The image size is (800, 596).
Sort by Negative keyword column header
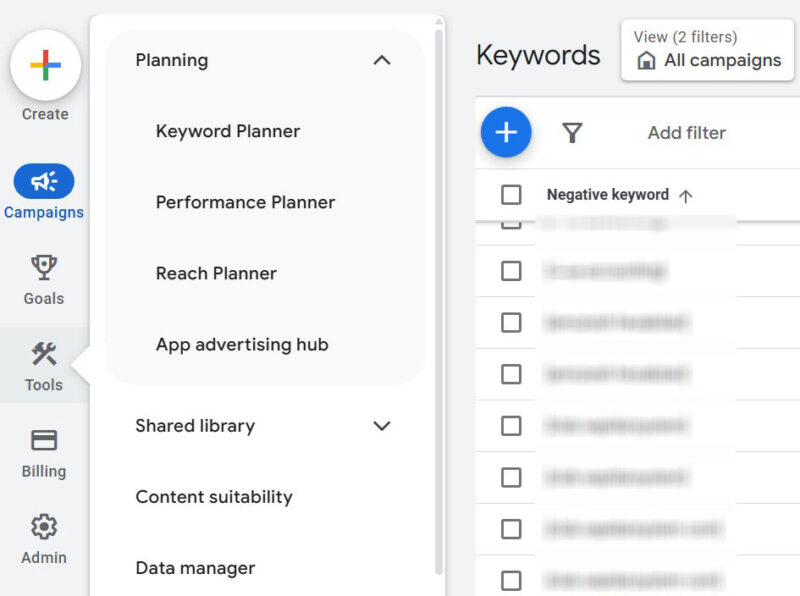[x=608, y=195]
